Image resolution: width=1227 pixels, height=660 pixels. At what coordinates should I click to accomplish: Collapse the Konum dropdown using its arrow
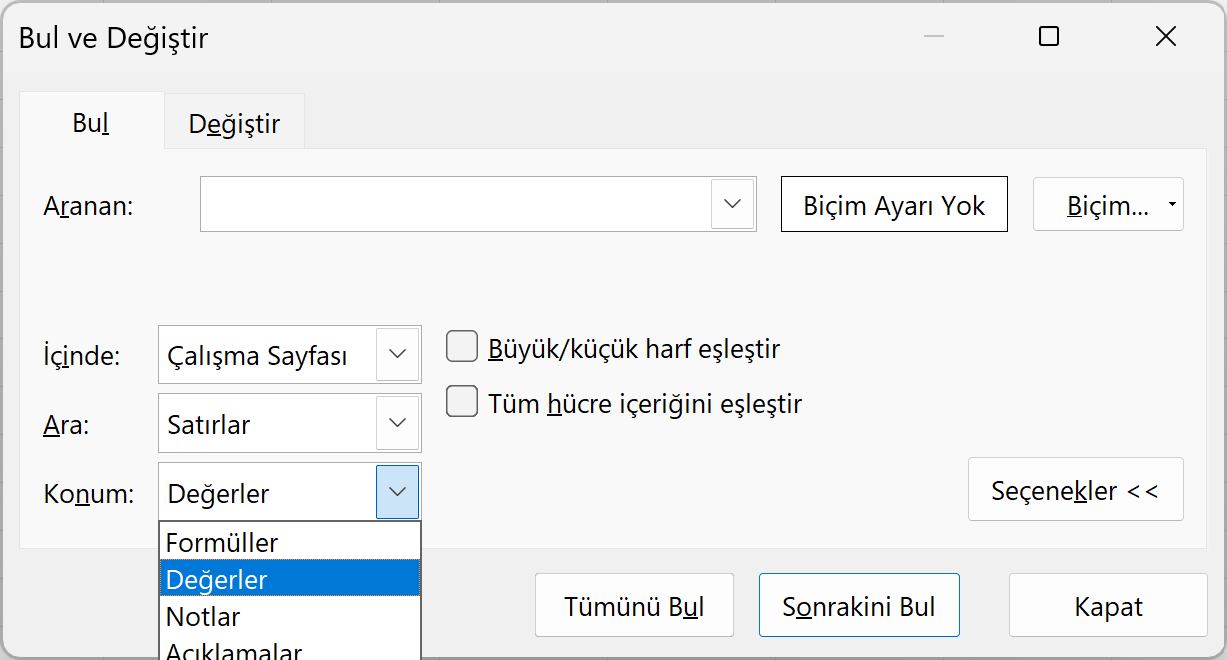tap(397, 492)
